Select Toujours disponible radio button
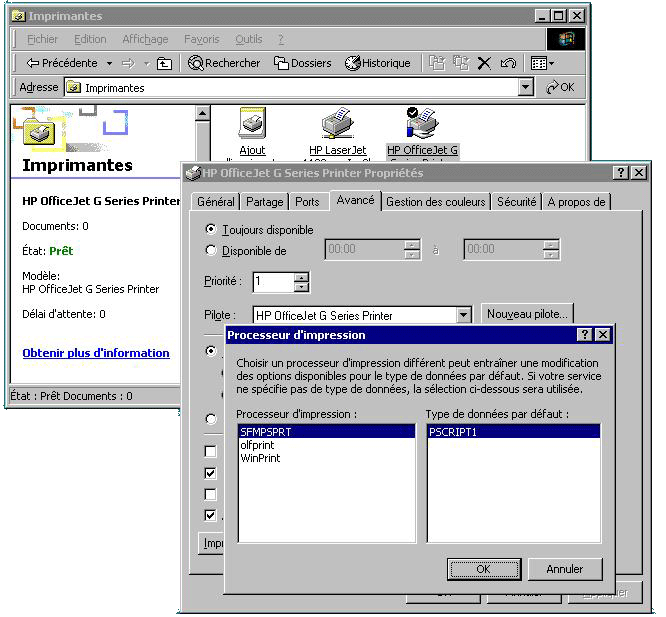The height and width of the screenshot is (617, 666). tap(210, 230)
